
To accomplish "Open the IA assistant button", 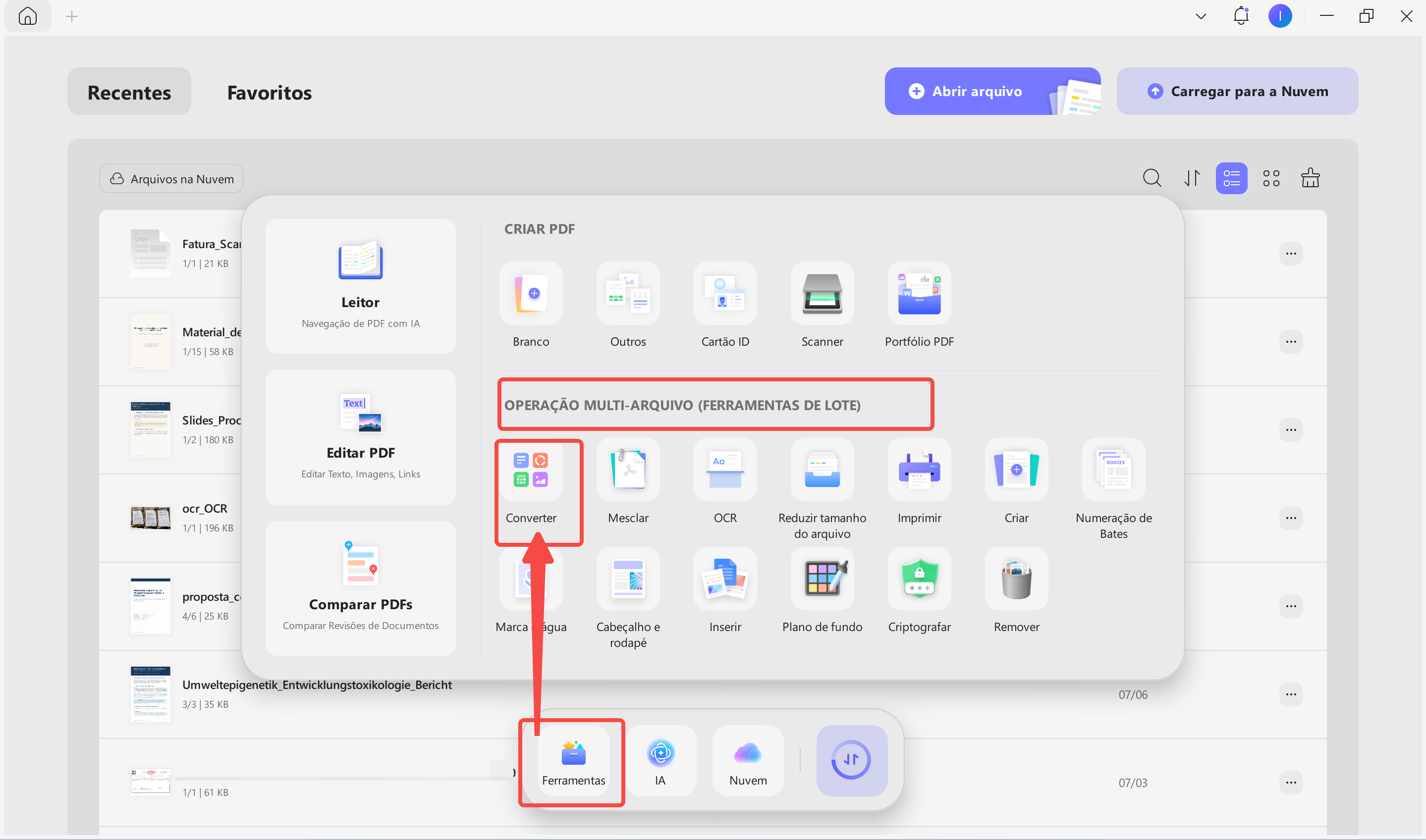I will click(660, 761).
